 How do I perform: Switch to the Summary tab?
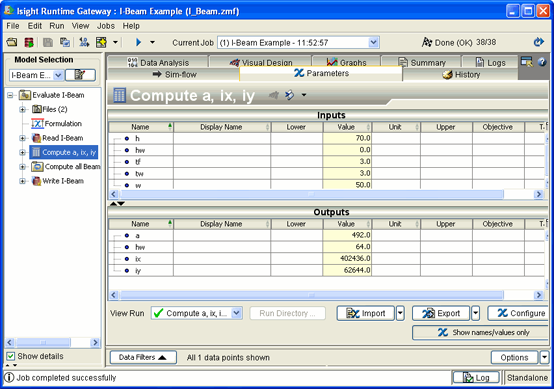pyautogui.click(x=422, y=62)
